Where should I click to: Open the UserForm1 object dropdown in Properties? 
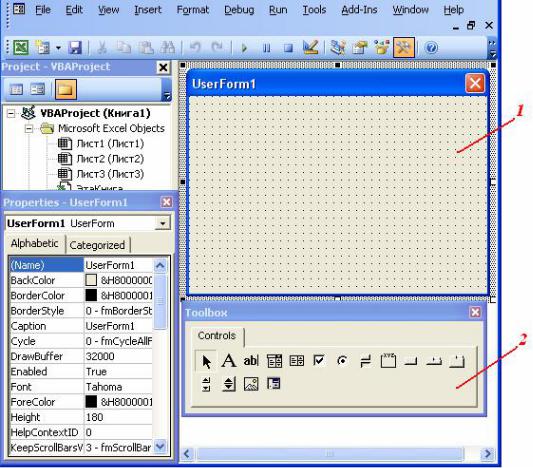(162, 224)
